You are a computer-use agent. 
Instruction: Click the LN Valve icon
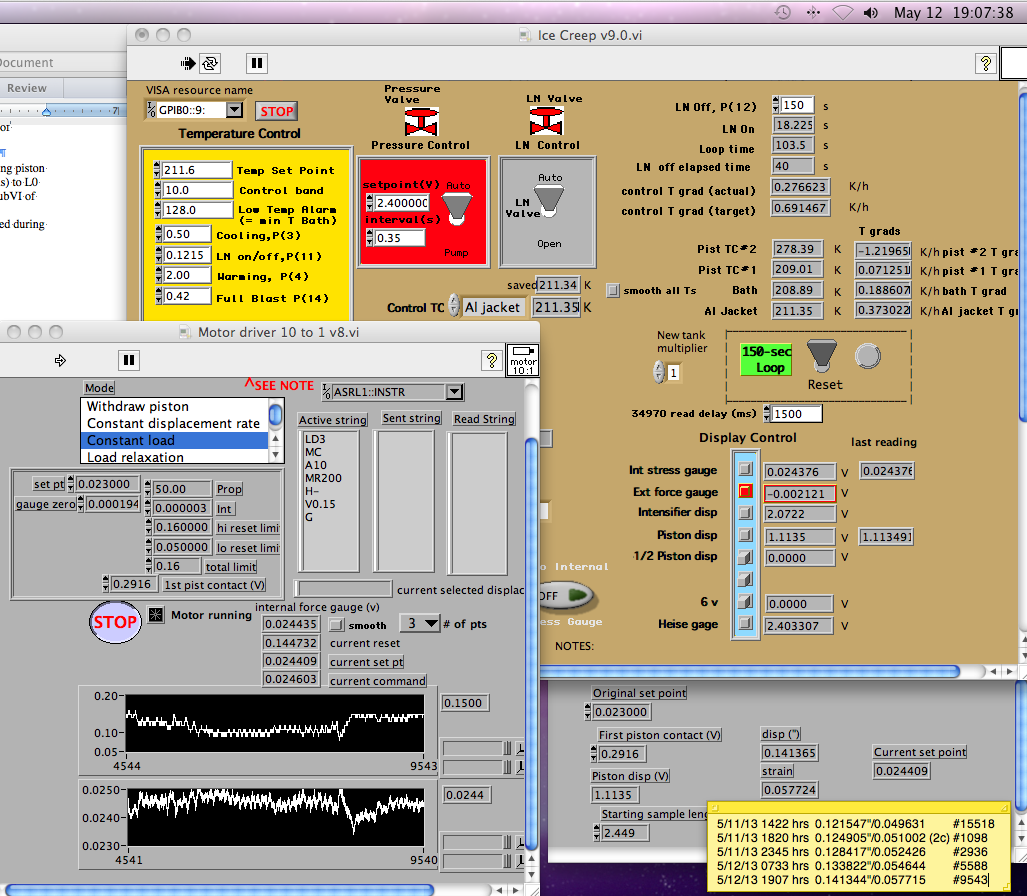tap(547, 122)
